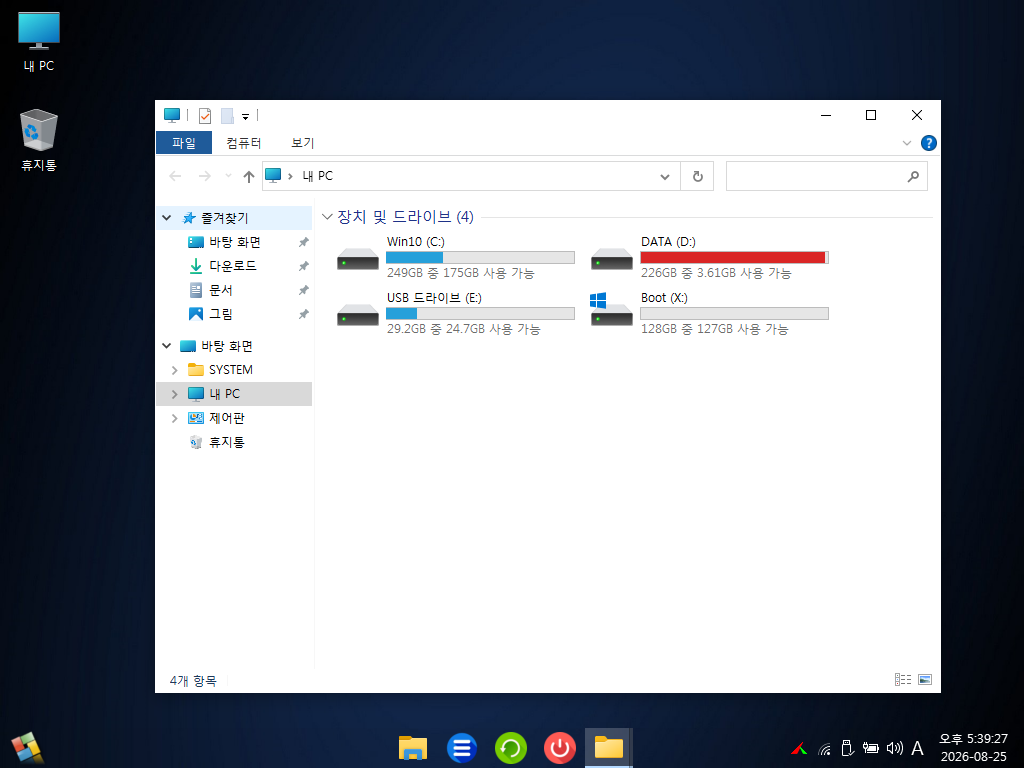Open 다운로드 in favorites
This screenshot has height=768, width=1024.
[232, 266]
